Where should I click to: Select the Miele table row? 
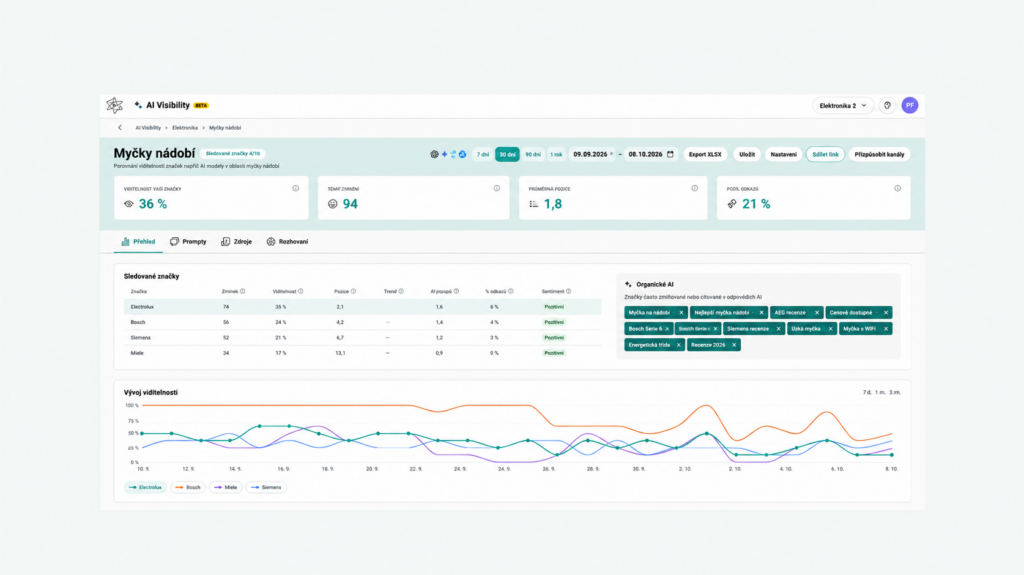362,353
